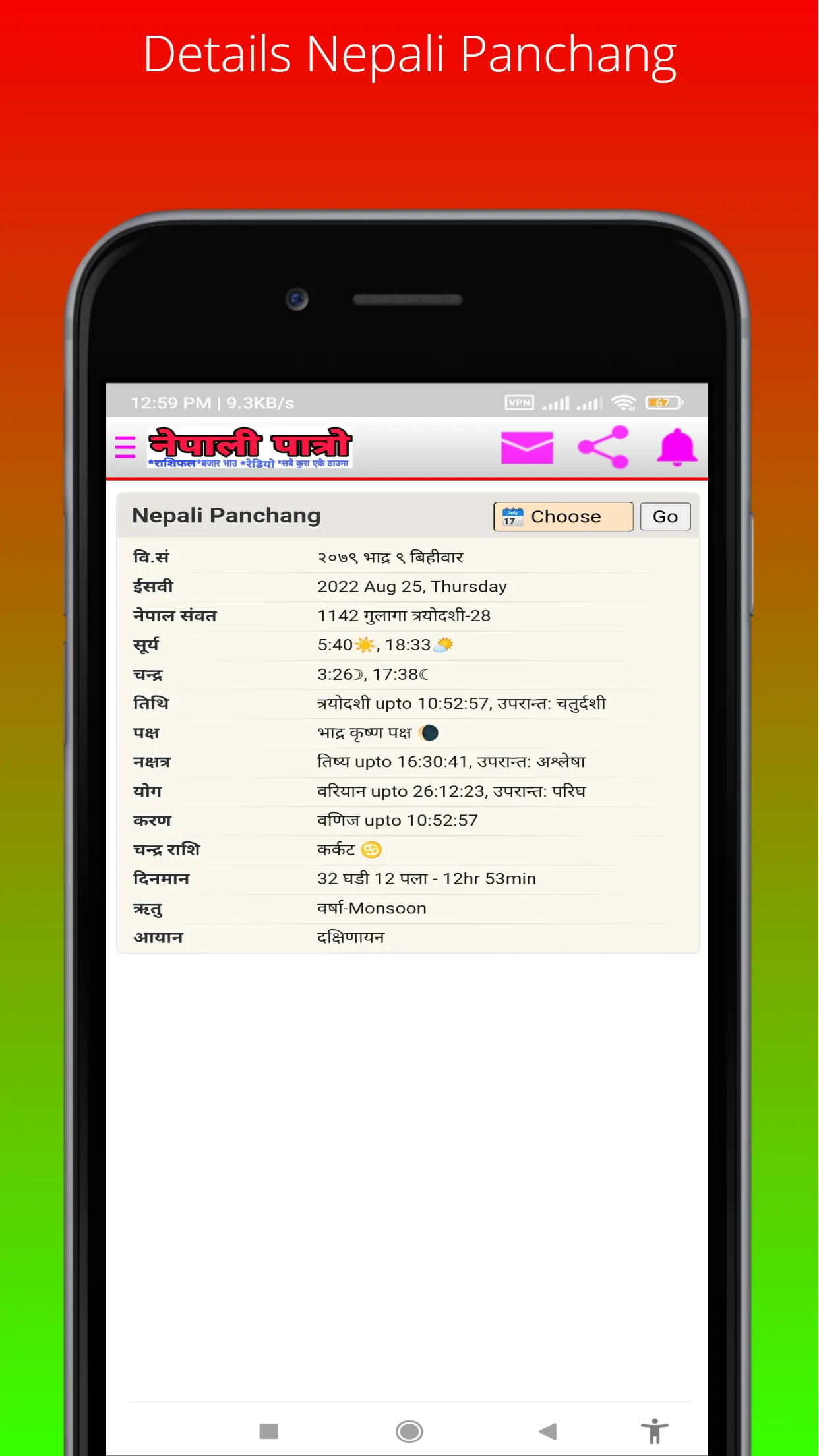819x1456 pixels.
Task: Select the Nepali Panchang heading
Action: [x=226, y=515]
